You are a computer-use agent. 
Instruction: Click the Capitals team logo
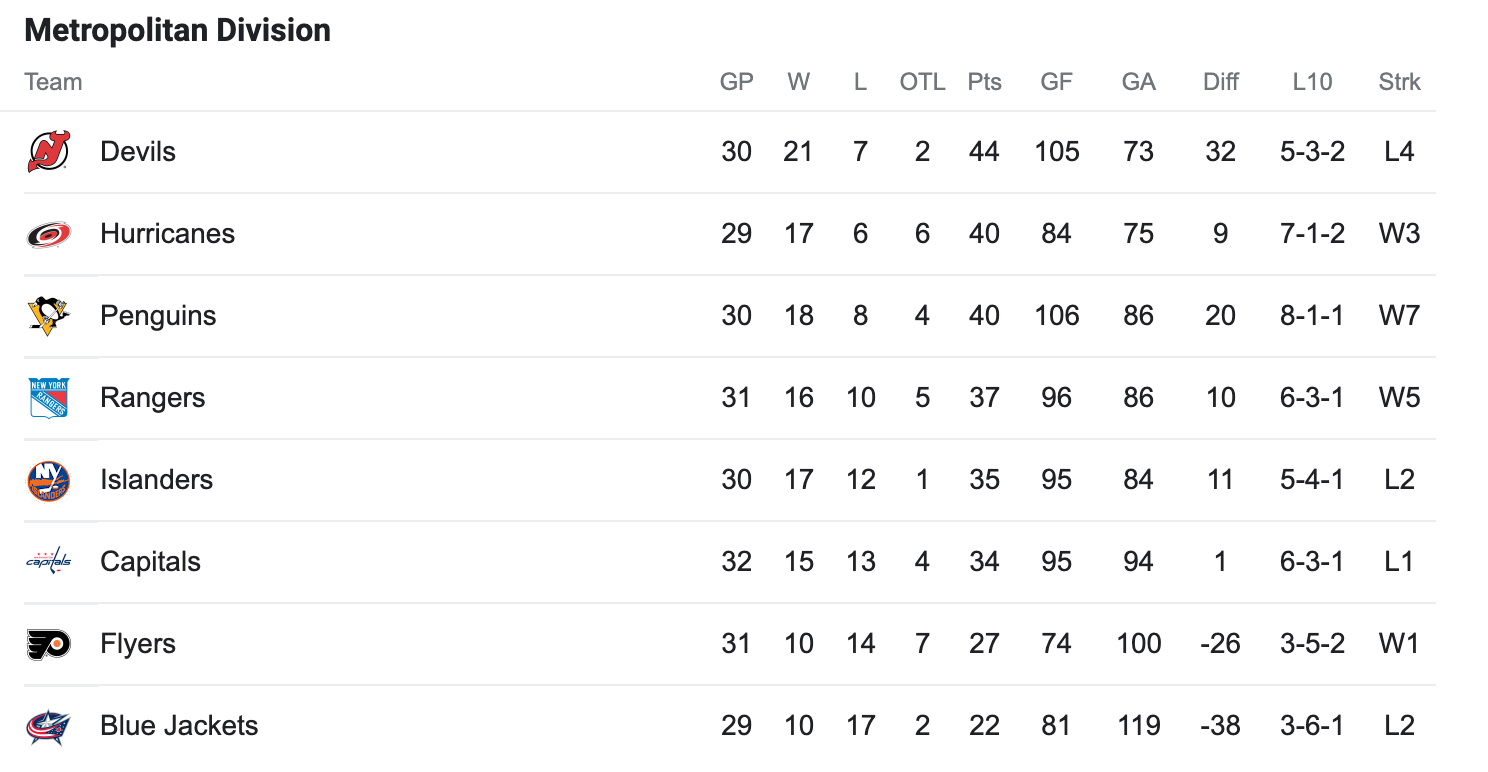(48, 562)
